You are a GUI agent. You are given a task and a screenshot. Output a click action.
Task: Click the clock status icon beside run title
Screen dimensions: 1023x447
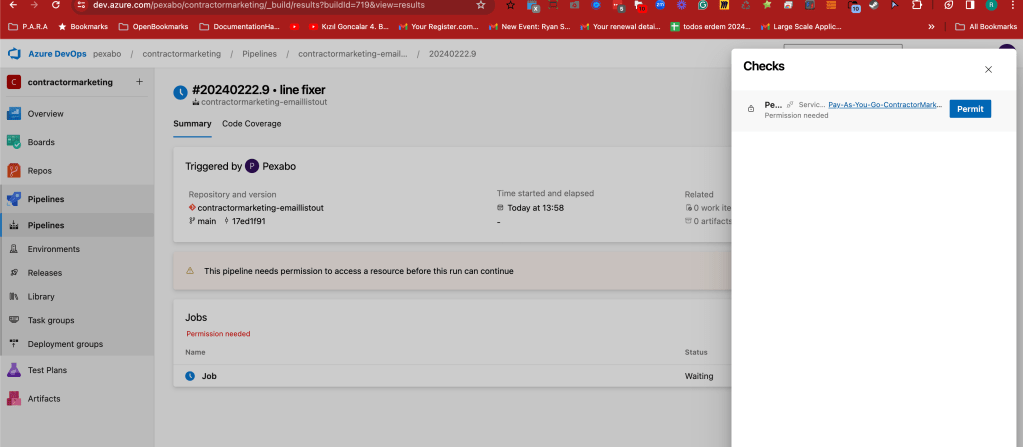(180, 93)
